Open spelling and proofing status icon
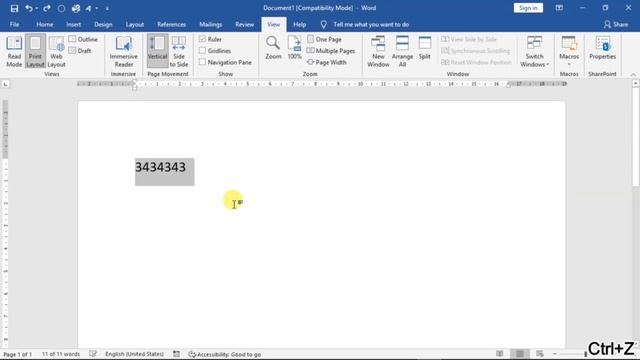This screenshot has width=640, height=360. click(x=93, y=354)
